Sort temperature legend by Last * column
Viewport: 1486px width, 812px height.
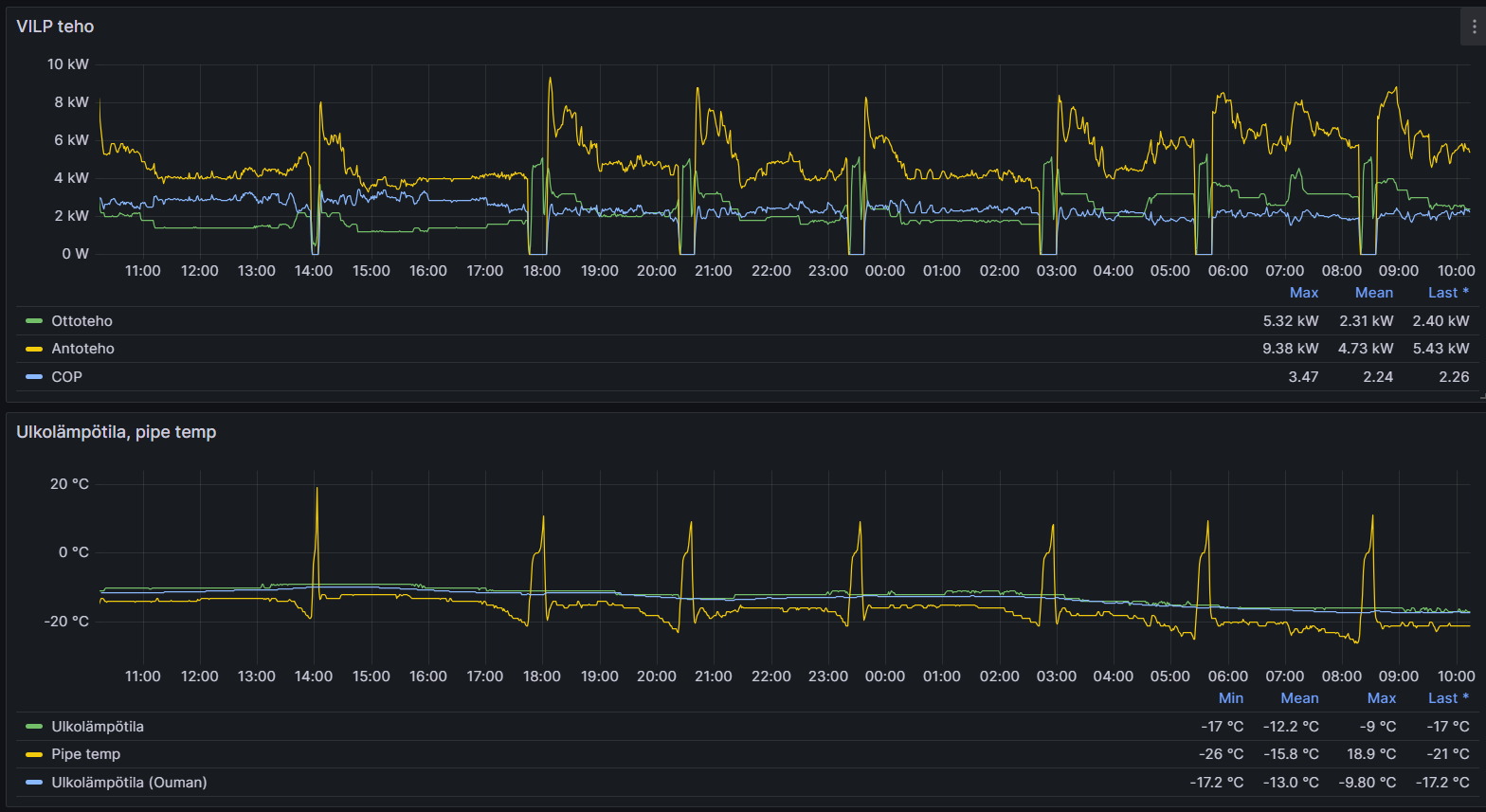(x=1448, y=698)
